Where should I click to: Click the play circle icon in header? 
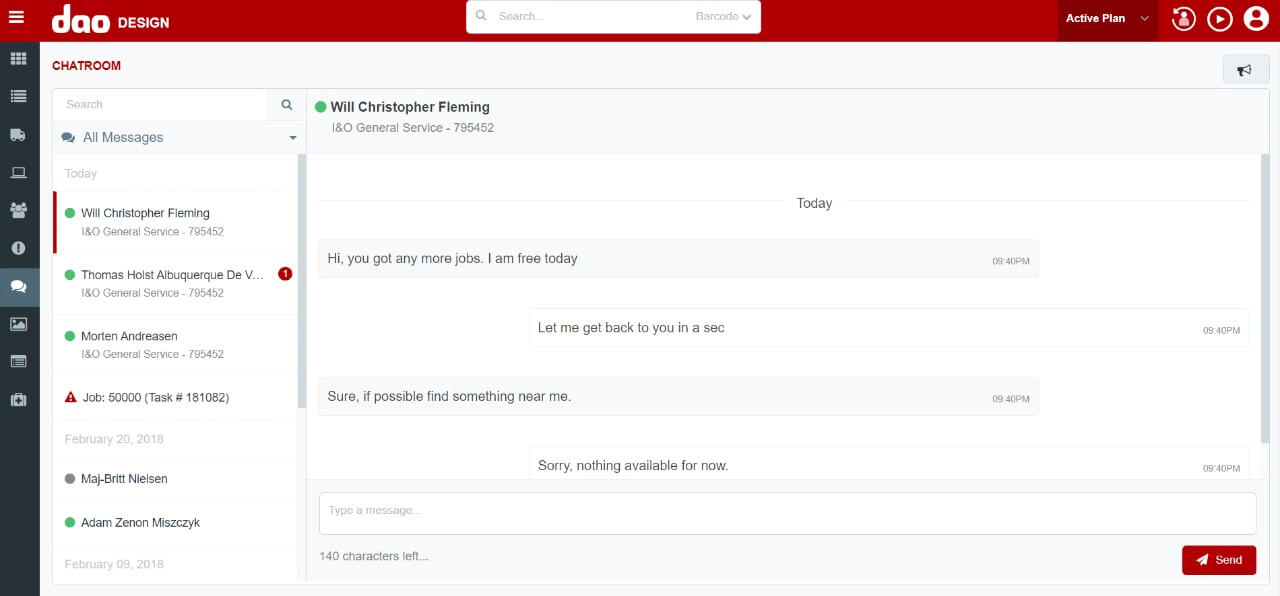click(1219, 18)
